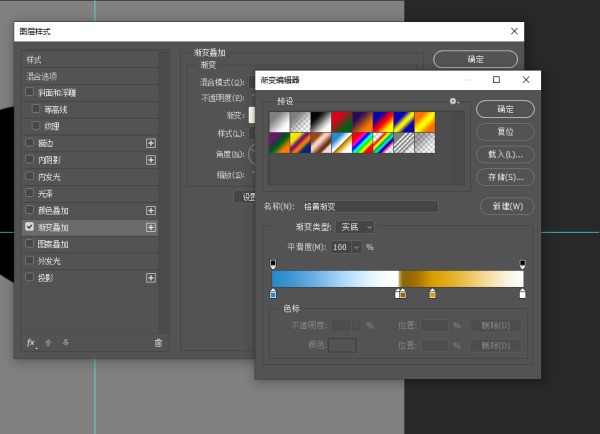The image size is (600, 434).
Task: Select the yellow-violet-orange-blue gradient preset
Action: [300, 143]
